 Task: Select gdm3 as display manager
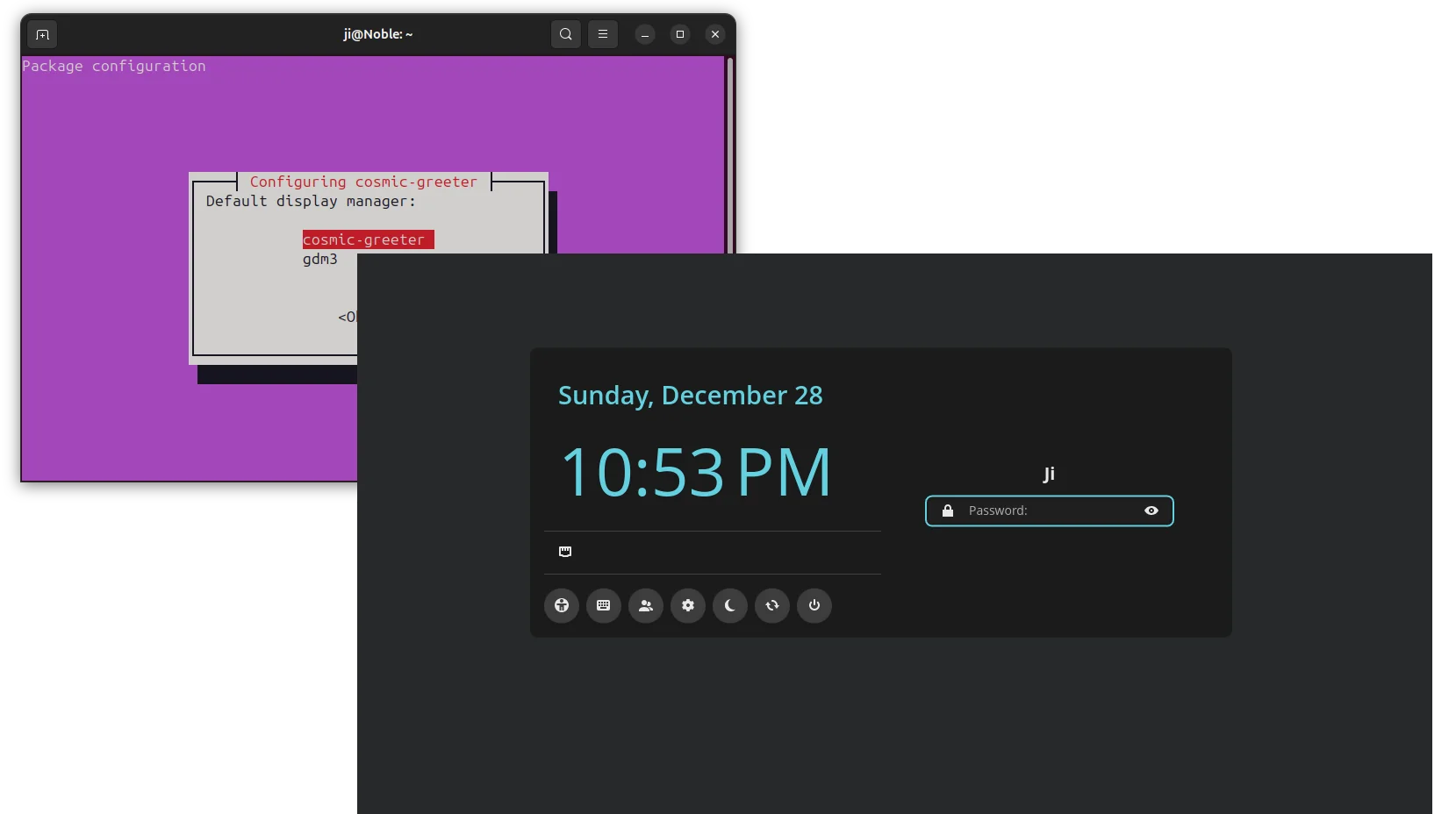(x=320, y=259)
